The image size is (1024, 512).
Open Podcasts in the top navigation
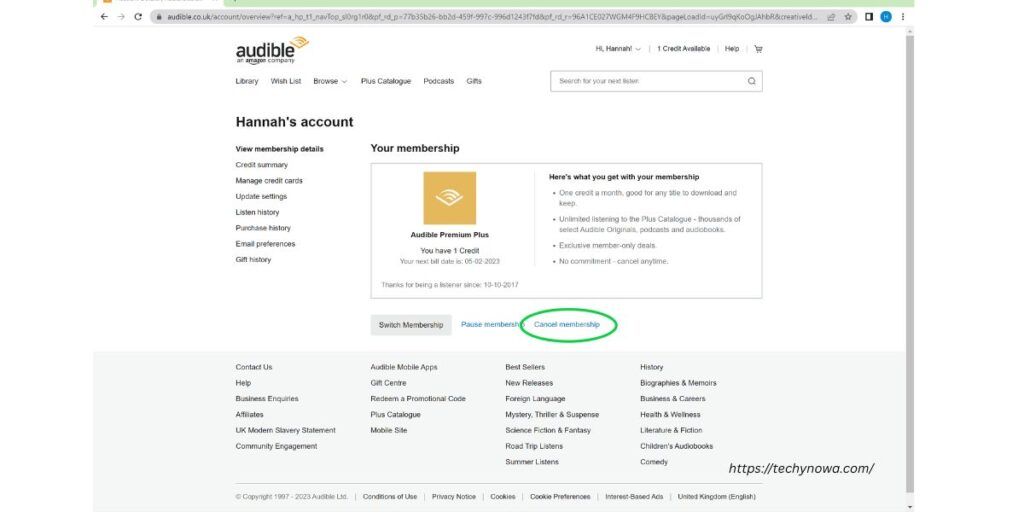point(439,82)
